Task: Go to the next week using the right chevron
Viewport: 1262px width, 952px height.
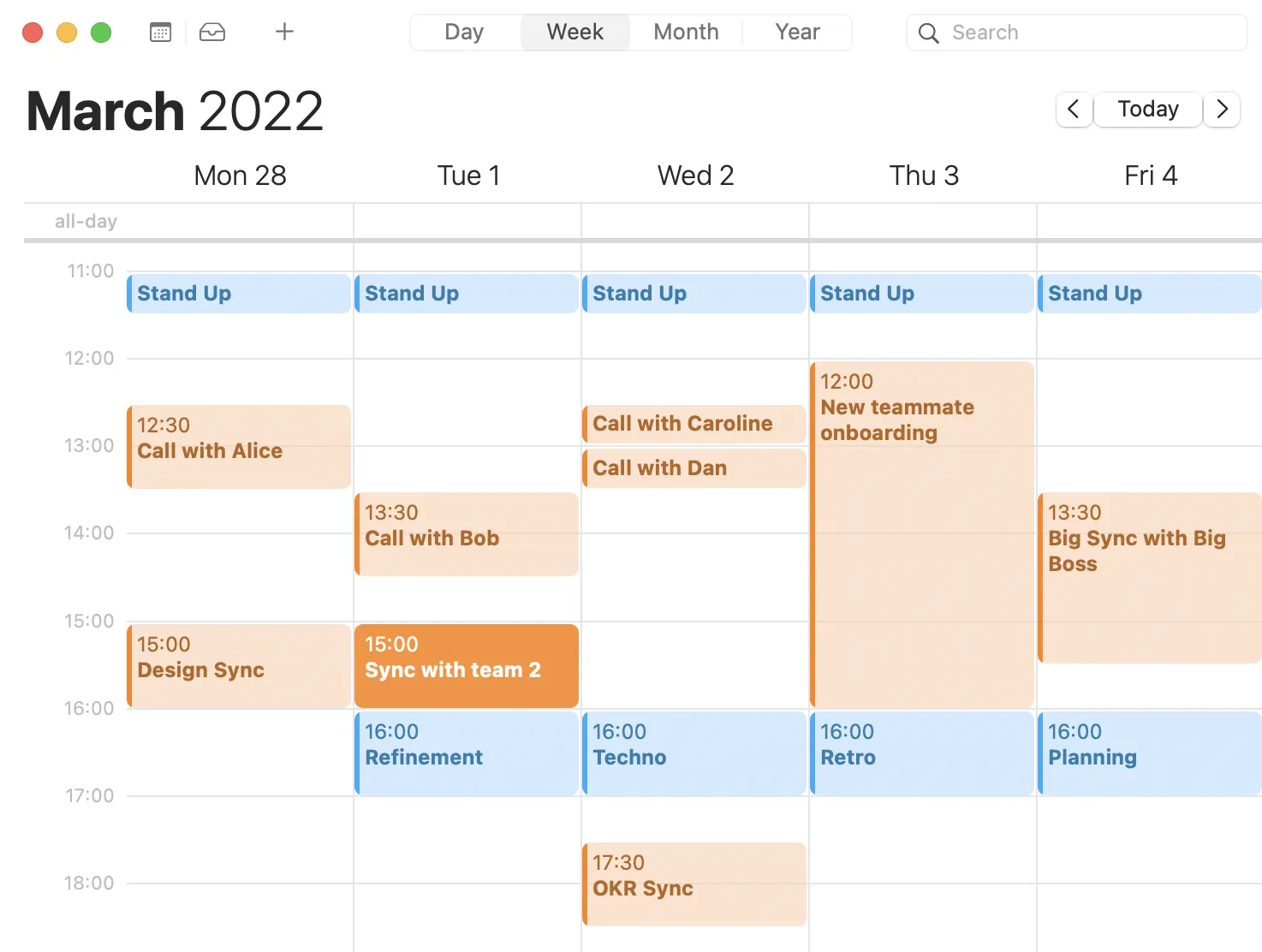Action: click(x=1222, y=110)
